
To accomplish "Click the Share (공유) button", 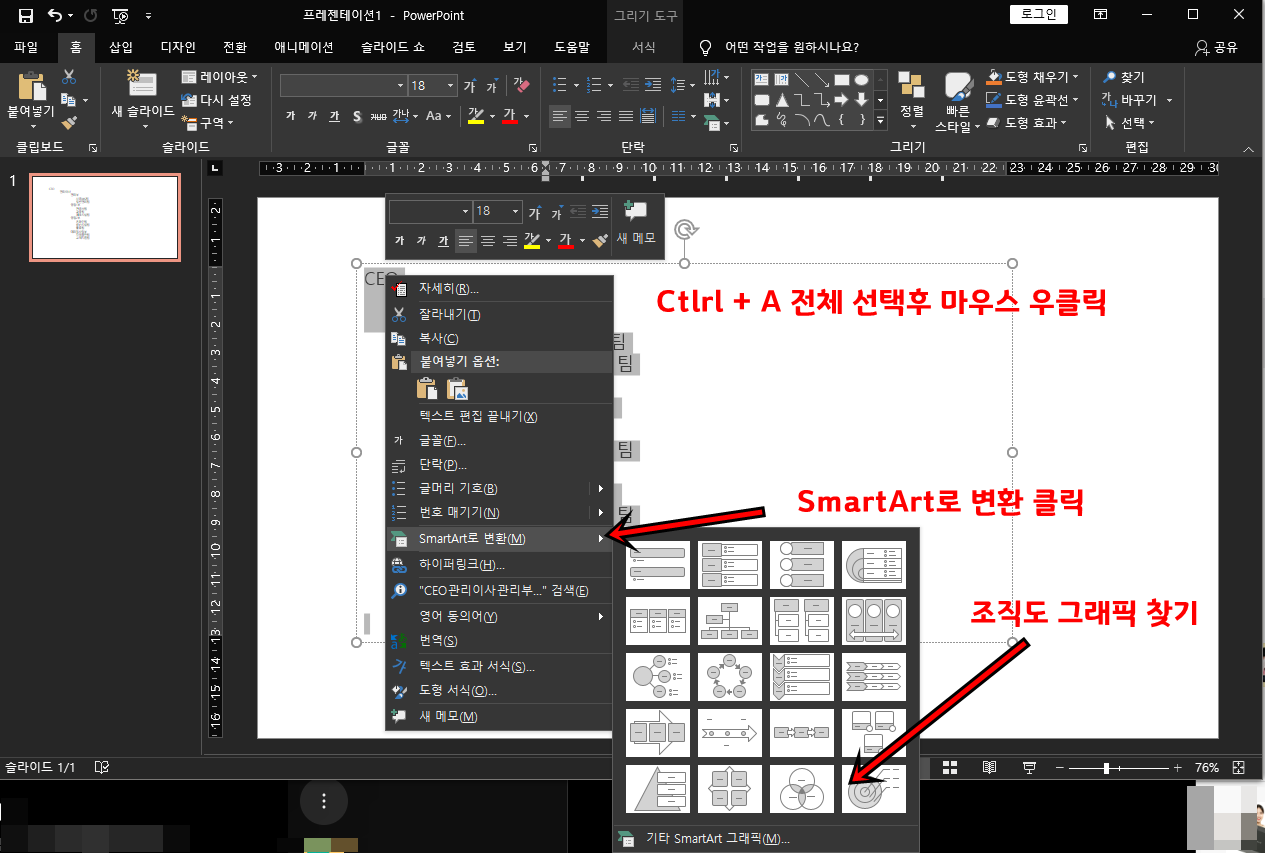I will pos(1217,47).
